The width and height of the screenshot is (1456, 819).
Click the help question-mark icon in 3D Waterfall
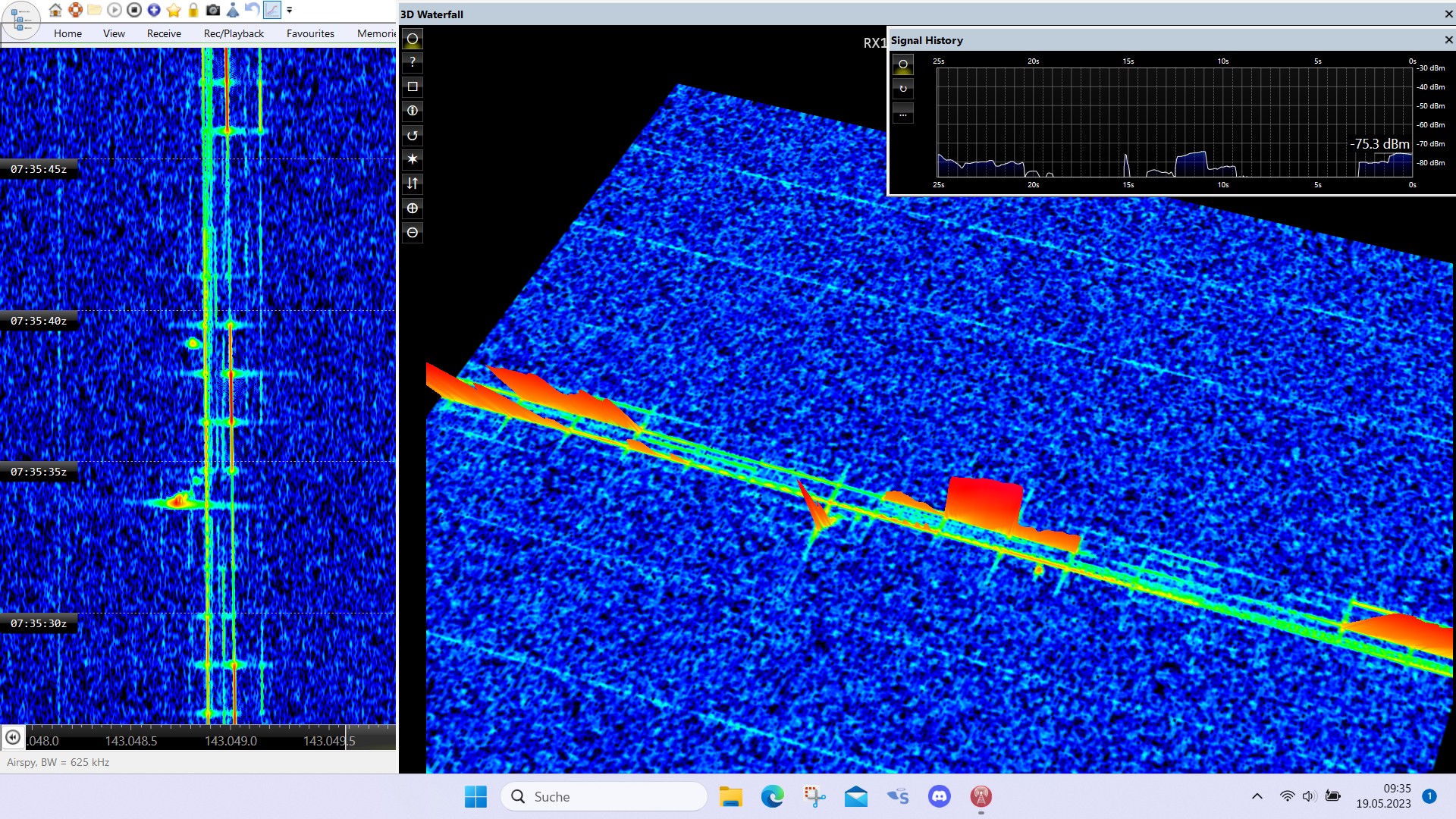(x=413, y=62)
